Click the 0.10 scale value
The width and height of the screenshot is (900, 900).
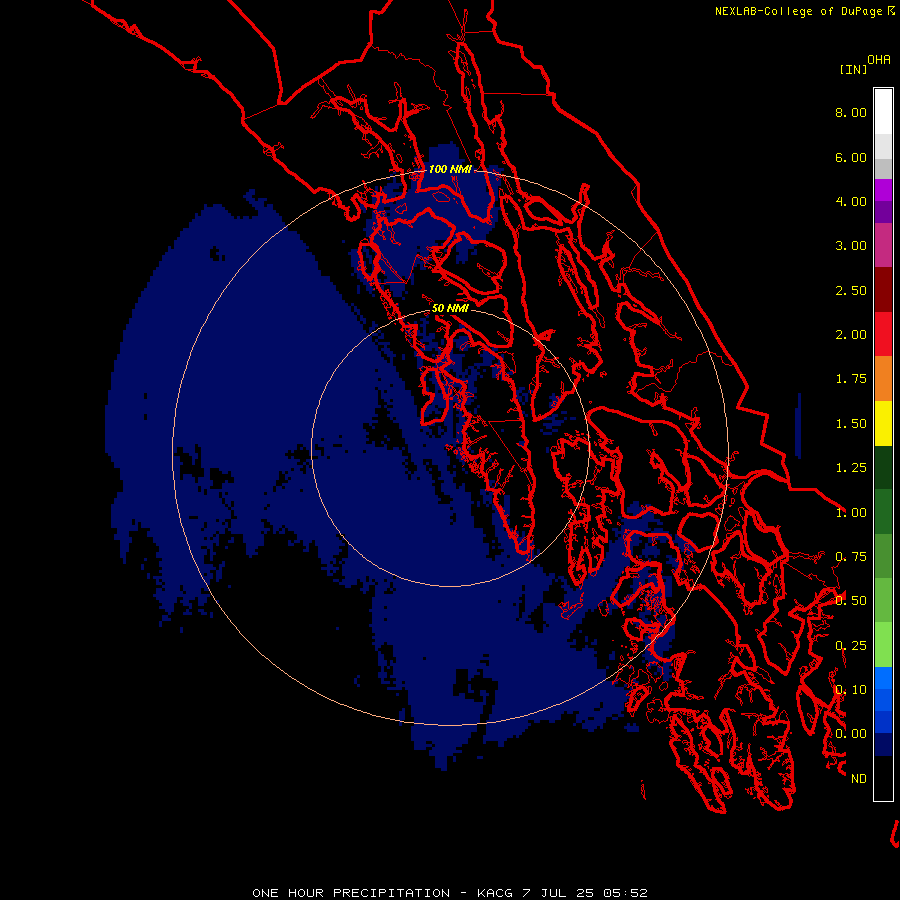pyautogui.click(x=851, y=690)
